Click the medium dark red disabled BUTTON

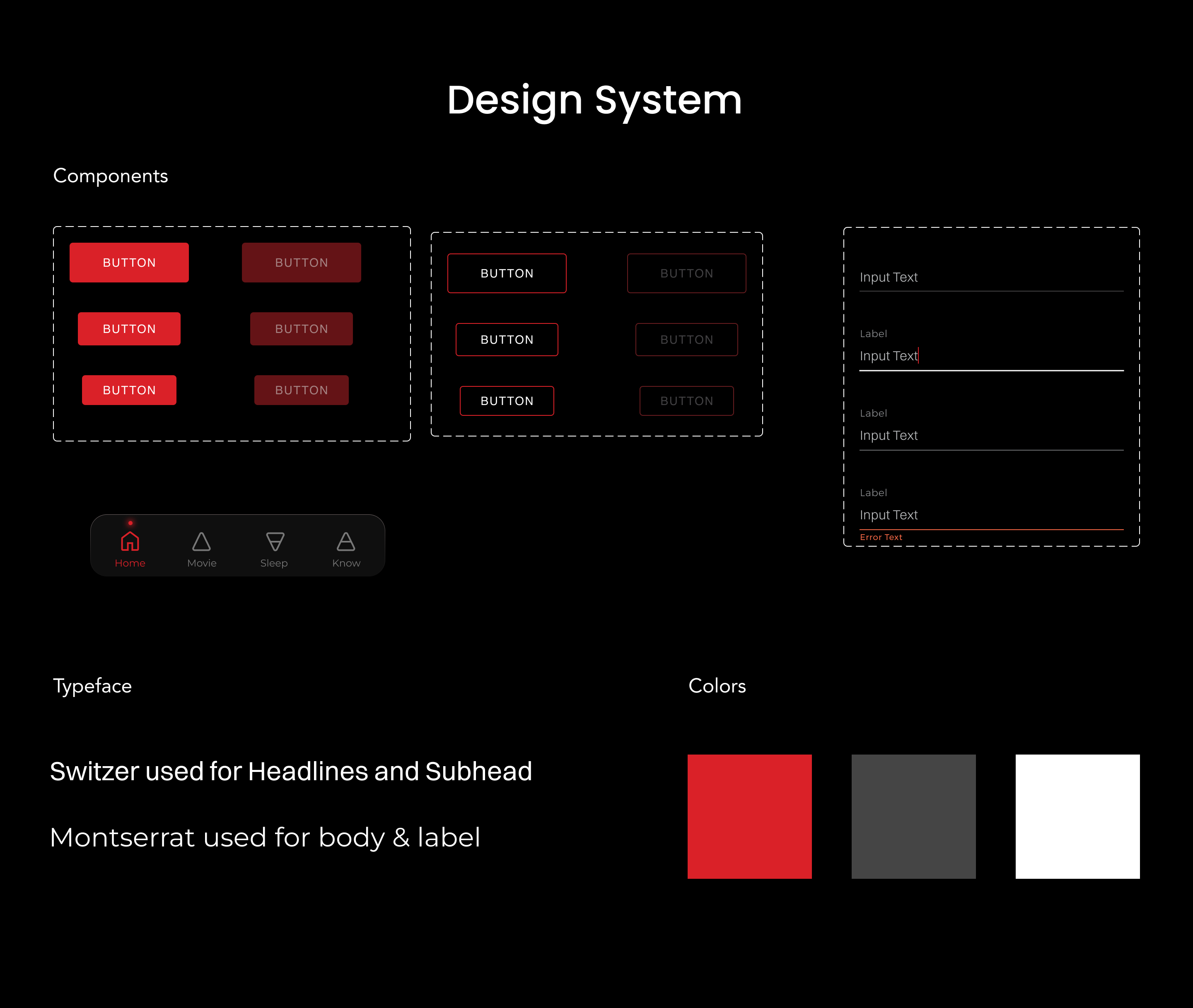point(301,328)
